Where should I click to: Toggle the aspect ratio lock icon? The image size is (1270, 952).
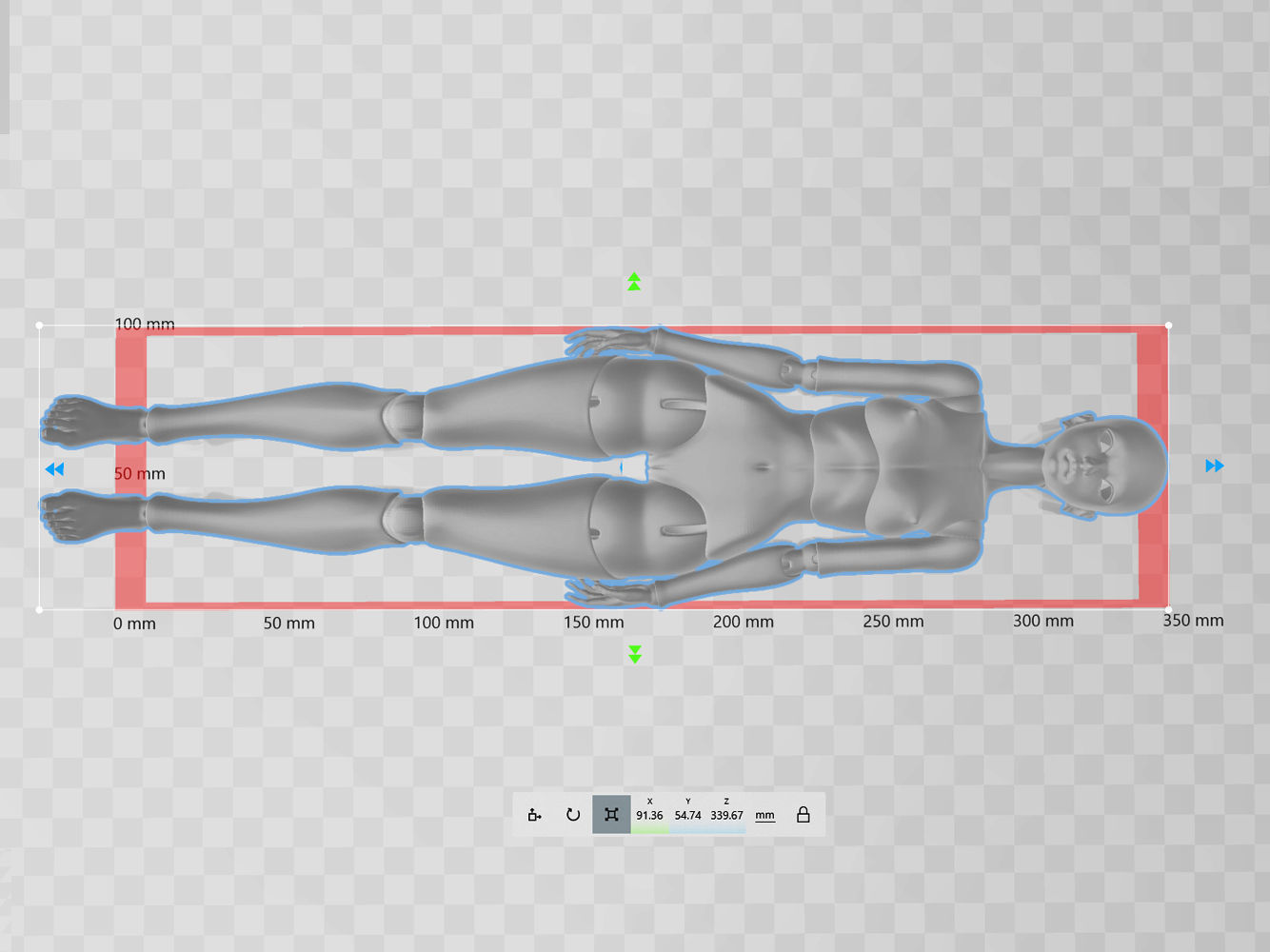point(804,815)
